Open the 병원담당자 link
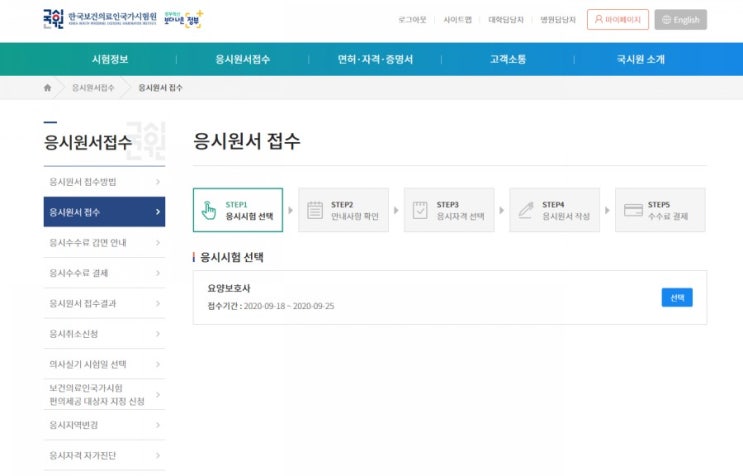This screenshot has height=476, width=743. coord(558,19)
